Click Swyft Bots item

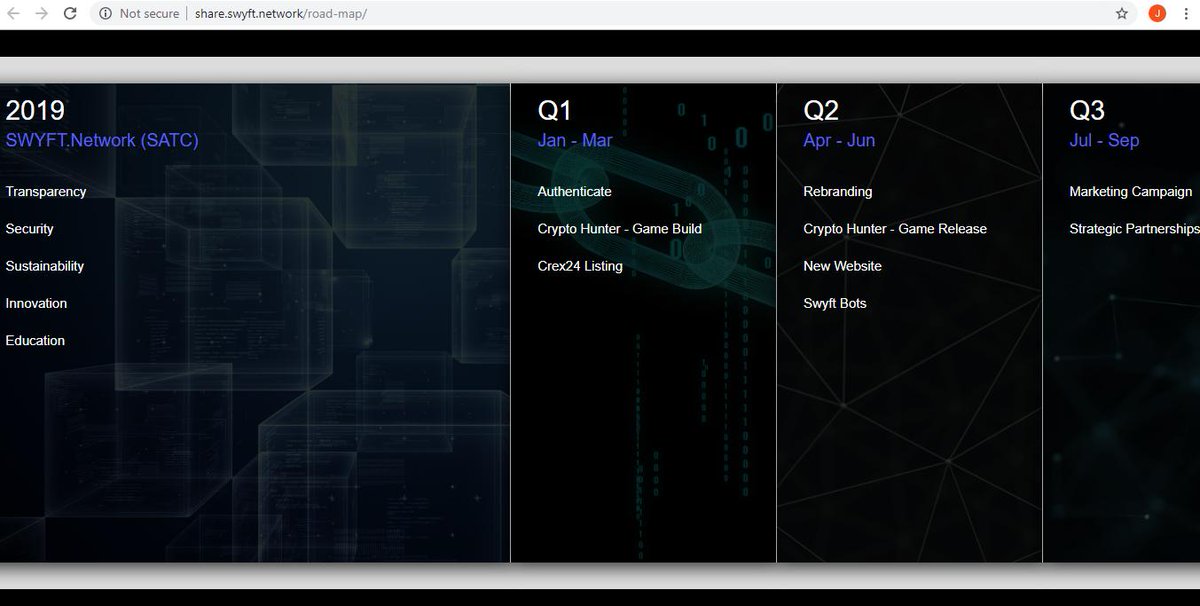(835, 303)
